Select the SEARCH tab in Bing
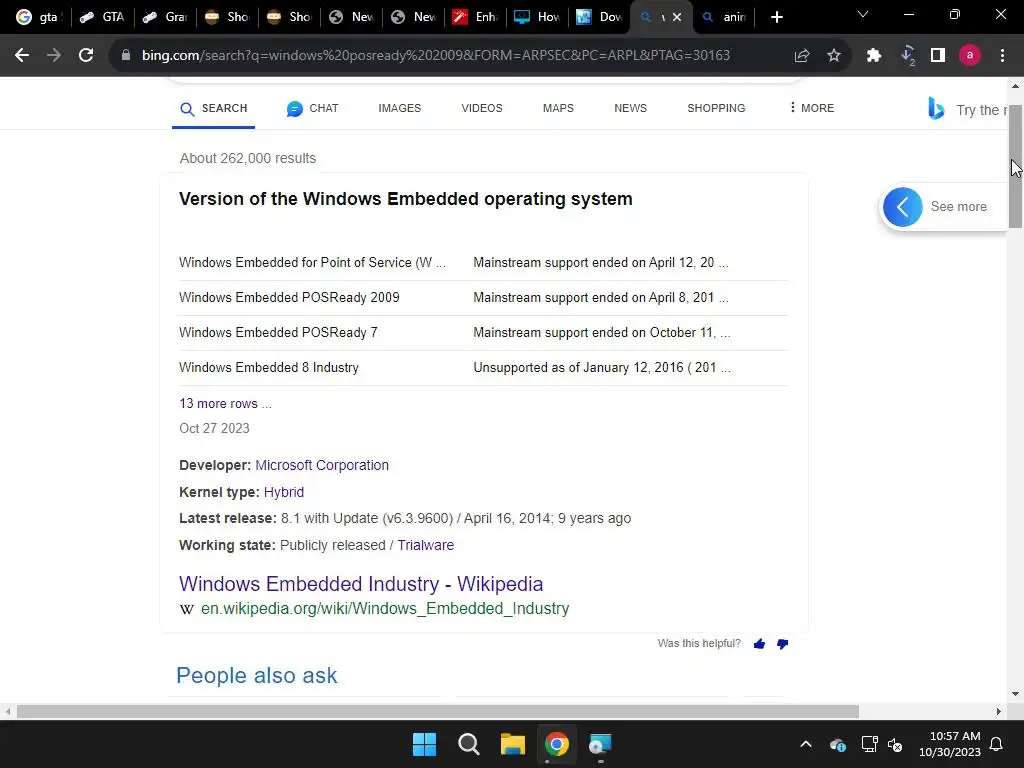 tap(214, 108)
